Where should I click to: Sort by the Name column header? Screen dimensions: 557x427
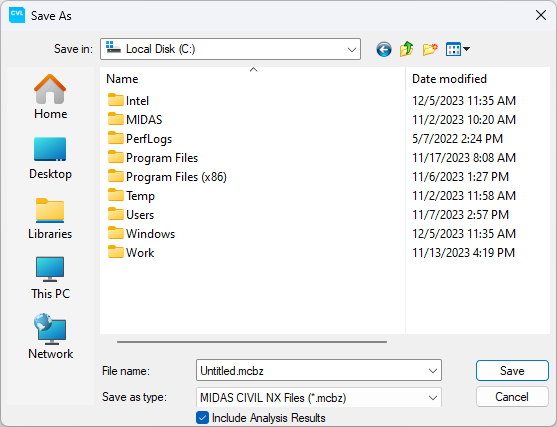pyautogui.click(x=253, y=79)
